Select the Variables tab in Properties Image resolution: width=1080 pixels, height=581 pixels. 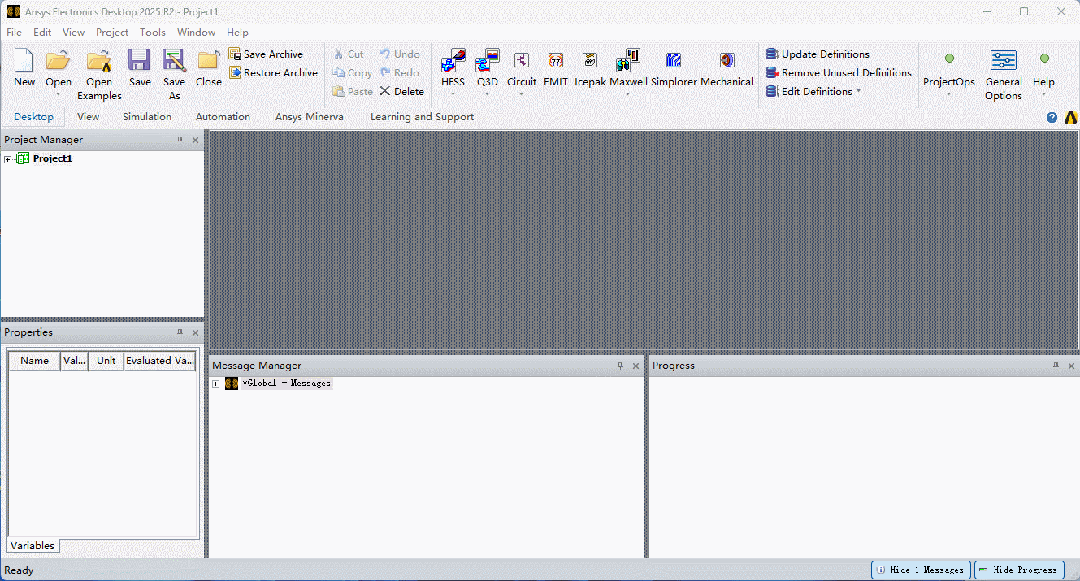[32, 545]
